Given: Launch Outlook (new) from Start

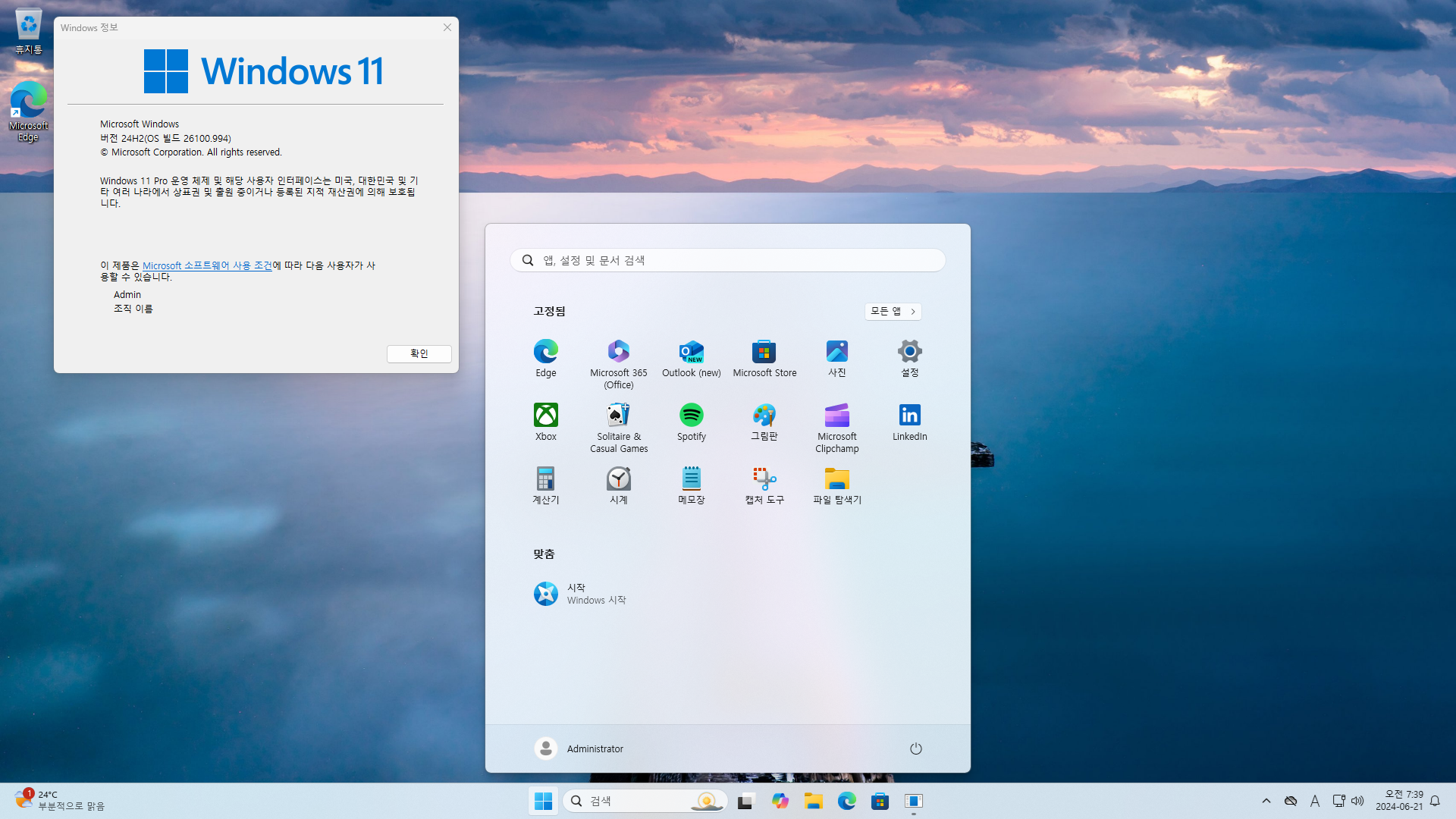Looking at the screenshot, I should click(691, 358).
